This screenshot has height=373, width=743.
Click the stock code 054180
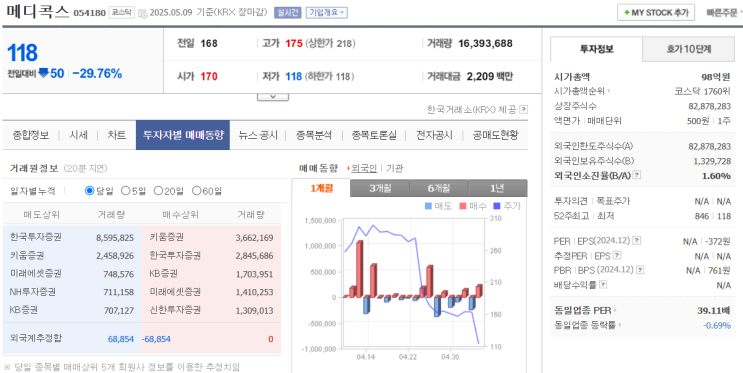point(89,13)
